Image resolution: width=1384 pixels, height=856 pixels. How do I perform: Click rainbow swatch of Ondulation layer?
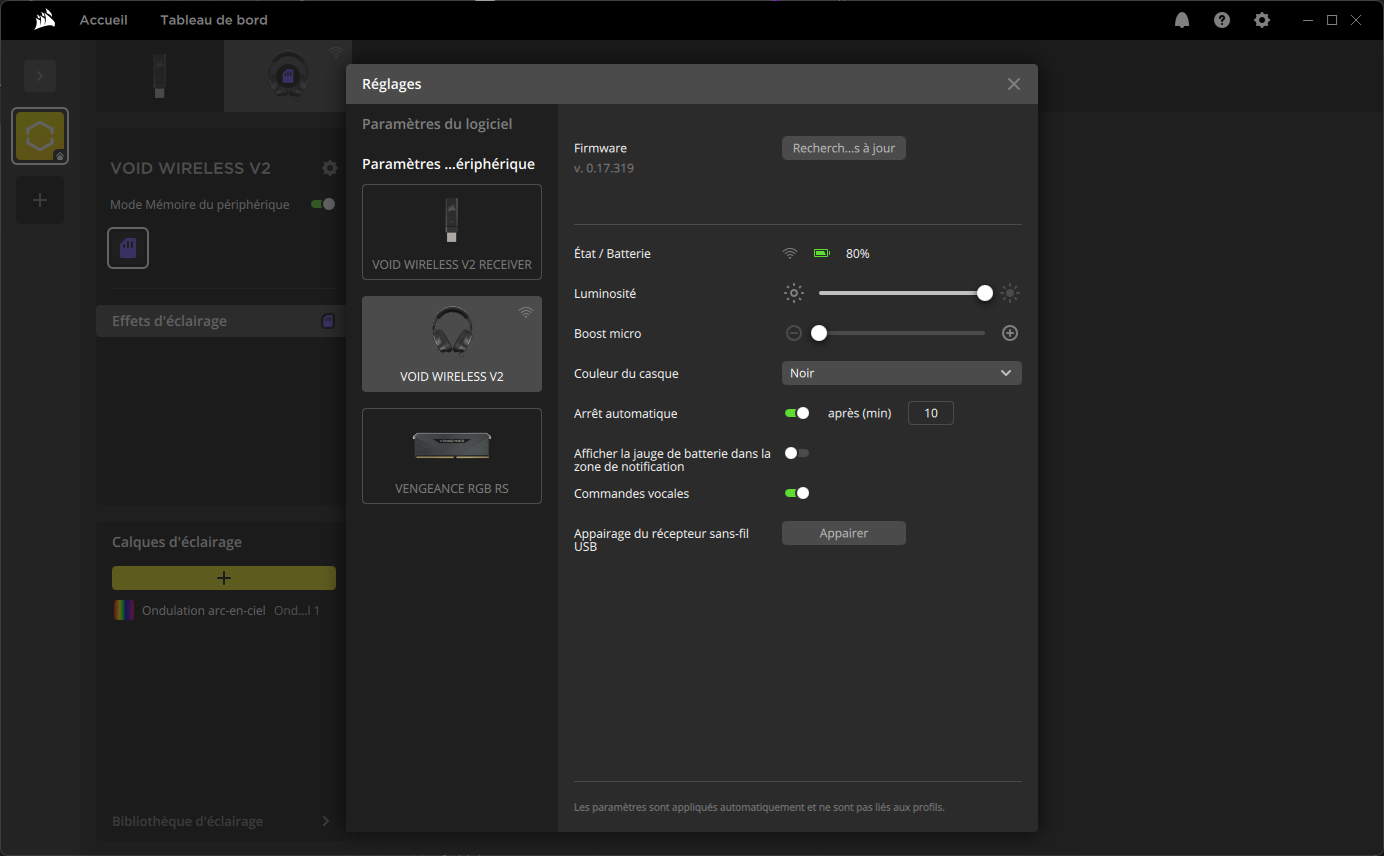click(124, 610)
